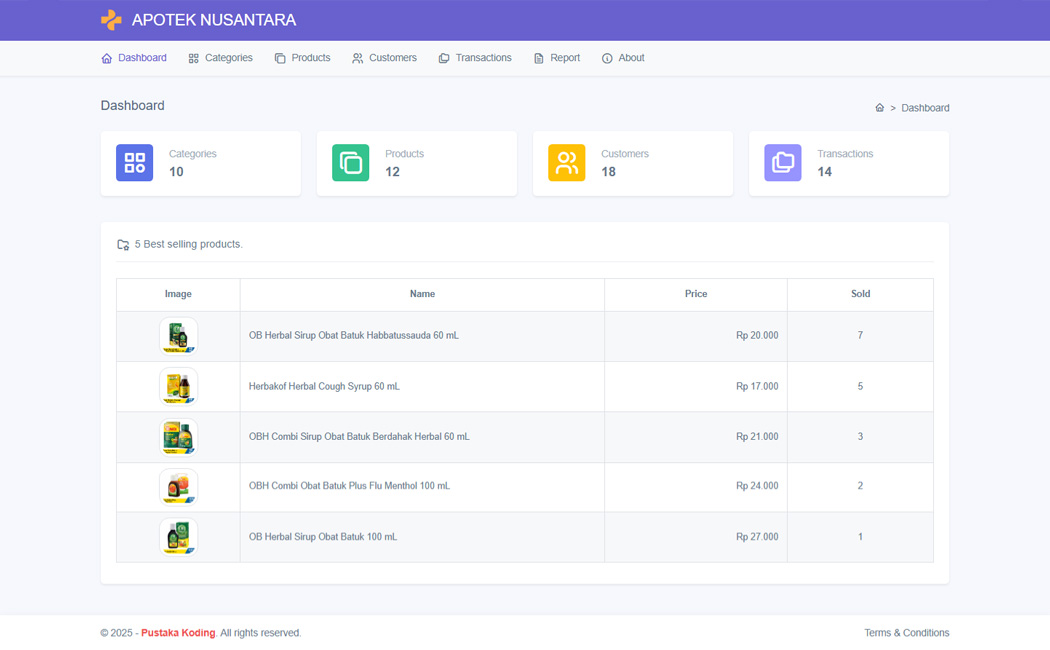
Task: Select the Categories grid icon in navigation
Action: [192, 58]
